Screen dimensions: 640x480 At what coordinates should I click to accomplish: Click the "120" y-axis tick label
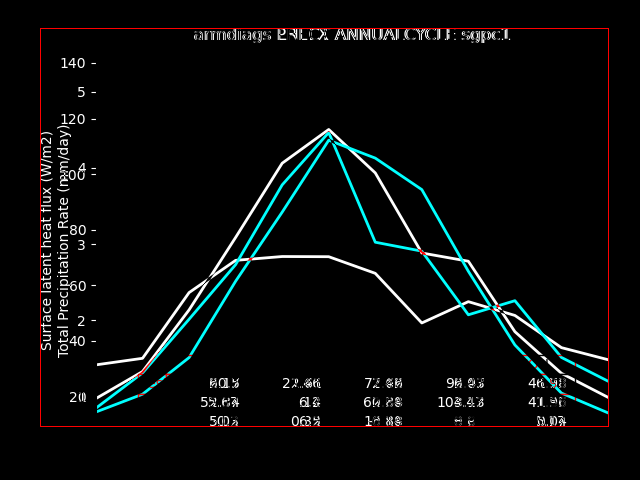pos(73,119)
